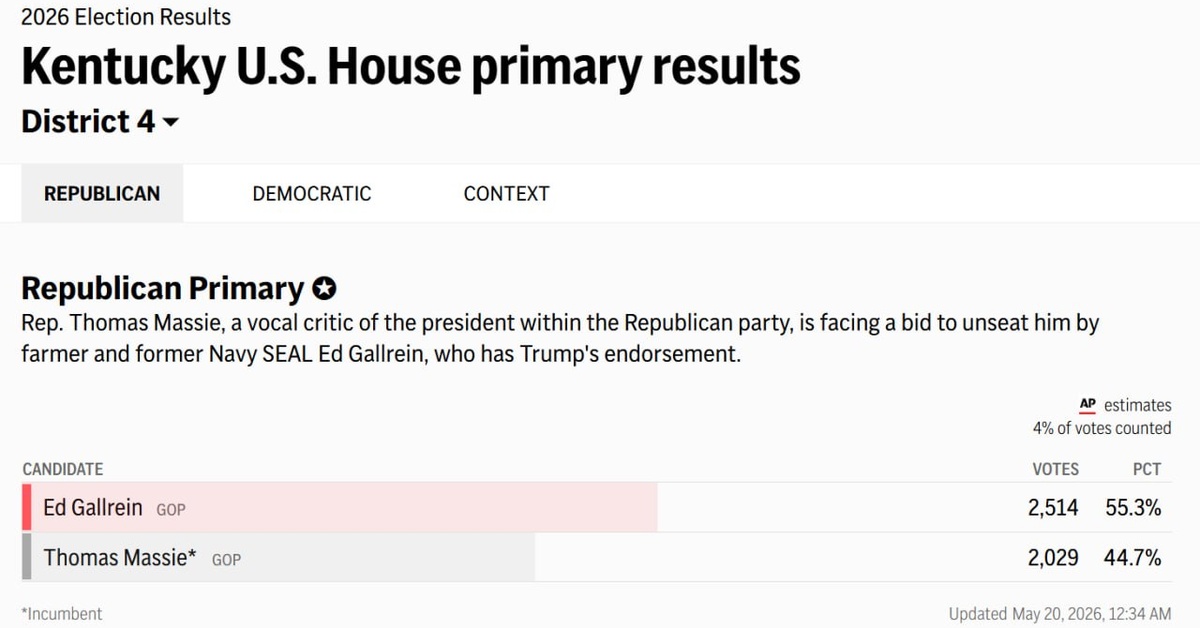Click the PCT column header

1147,469
